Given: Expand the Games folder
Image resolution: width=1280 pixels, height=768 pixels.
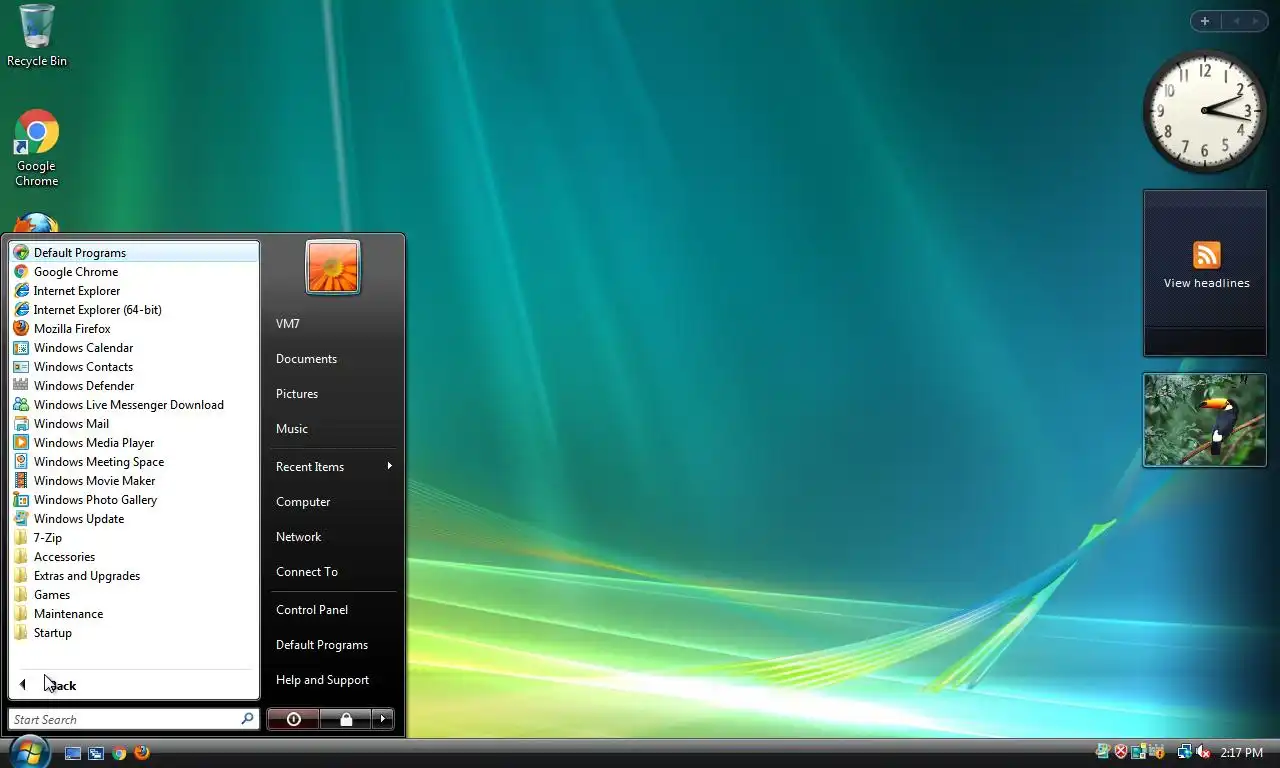Looking at the screenshot, I should point(134,595).
